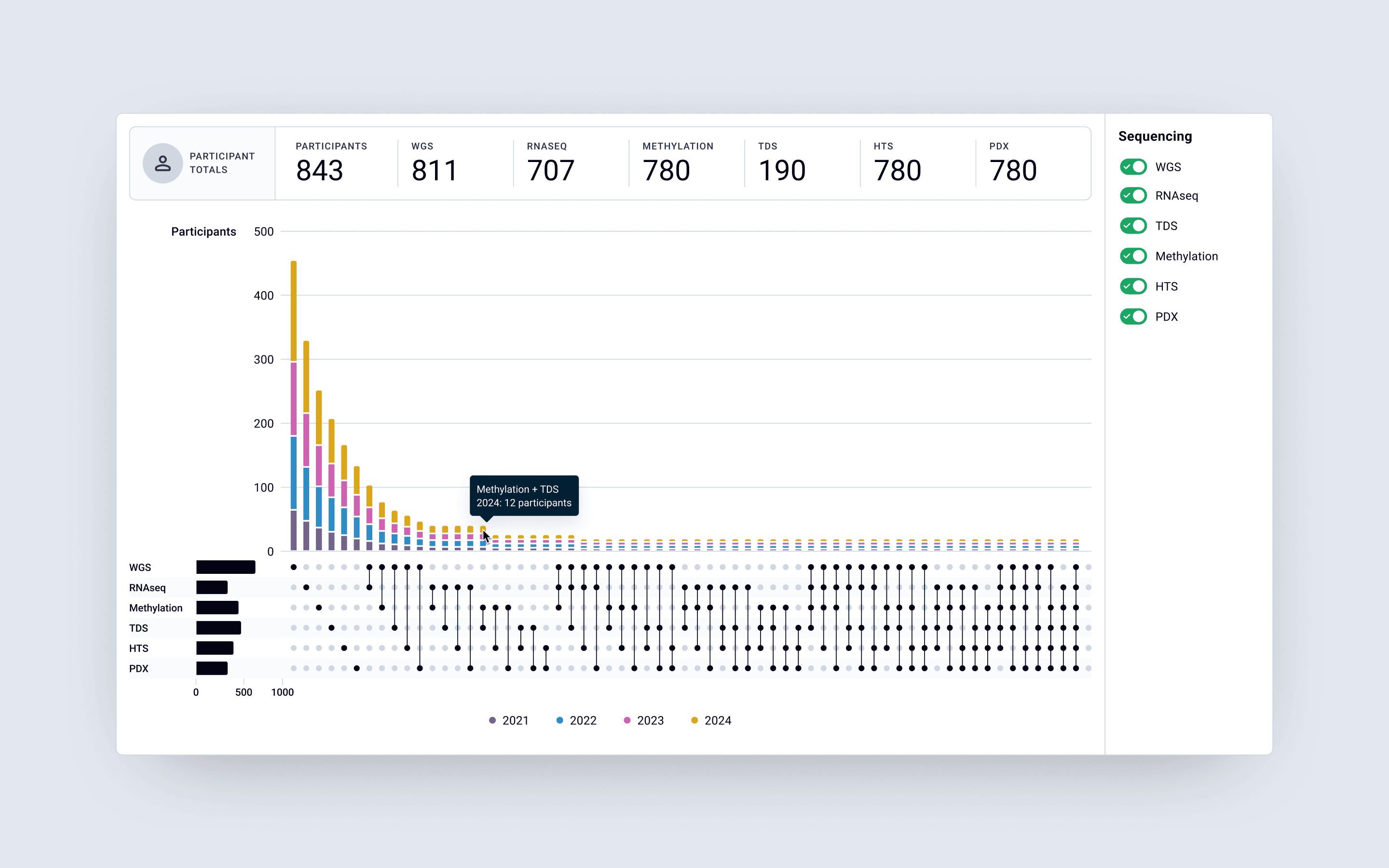This screenshot has height=868, width=1389.
Task: Click the Methylation row label
Action: (x=156, y=608)
